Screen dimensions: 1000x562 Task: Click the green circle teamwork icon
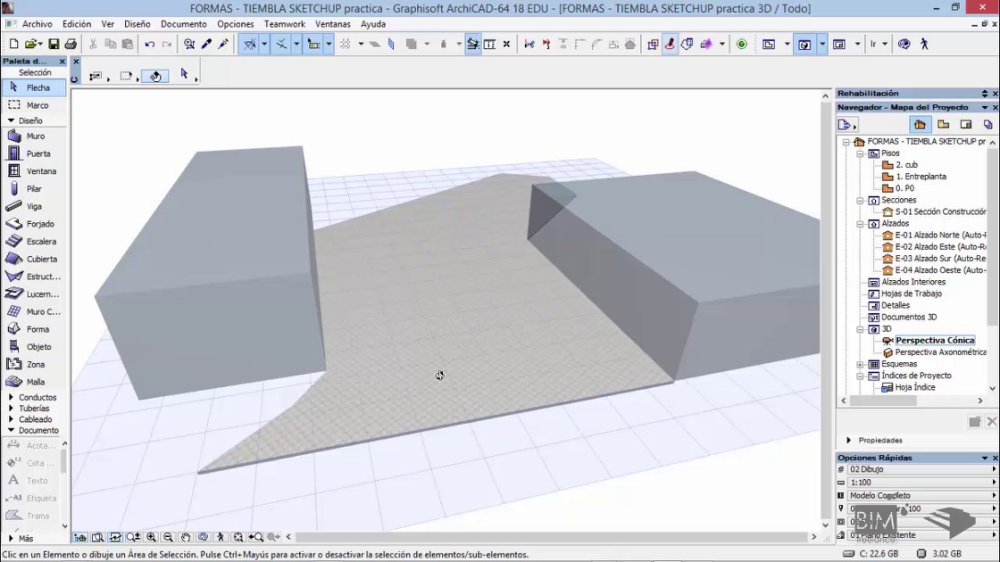(741, 44)
